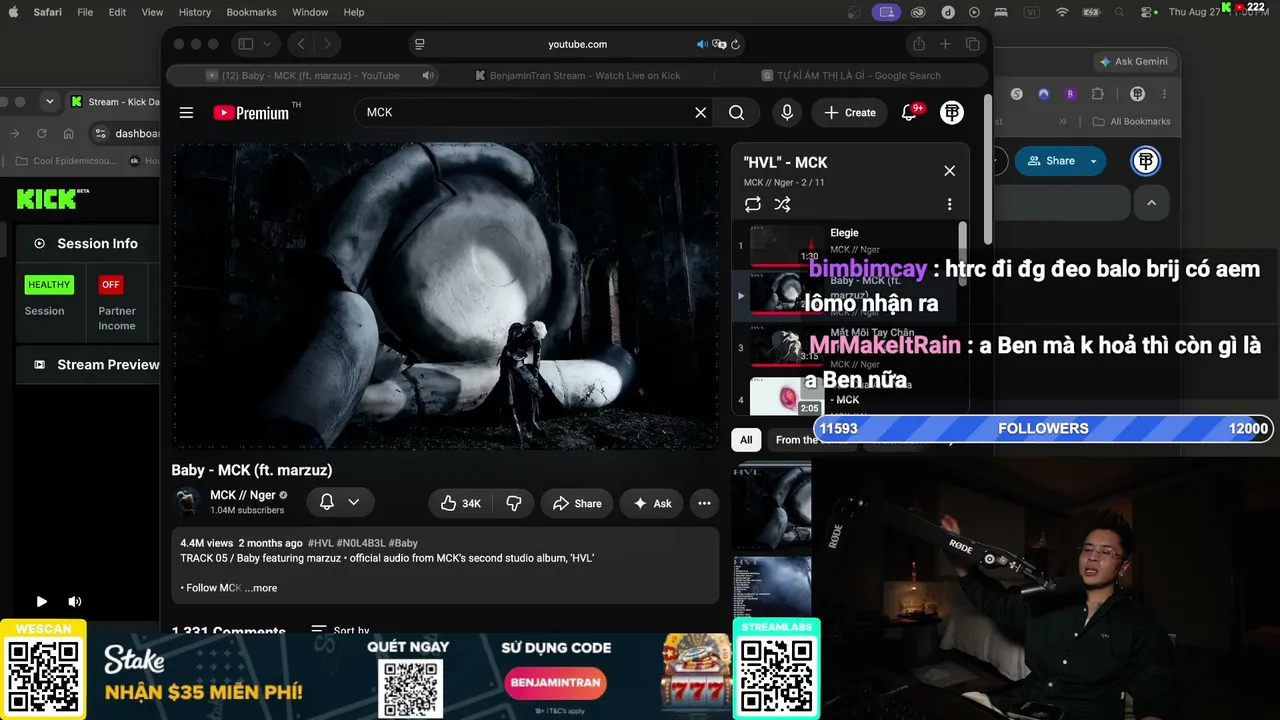Close the HVL playlist panel

[x=950, y=171]
